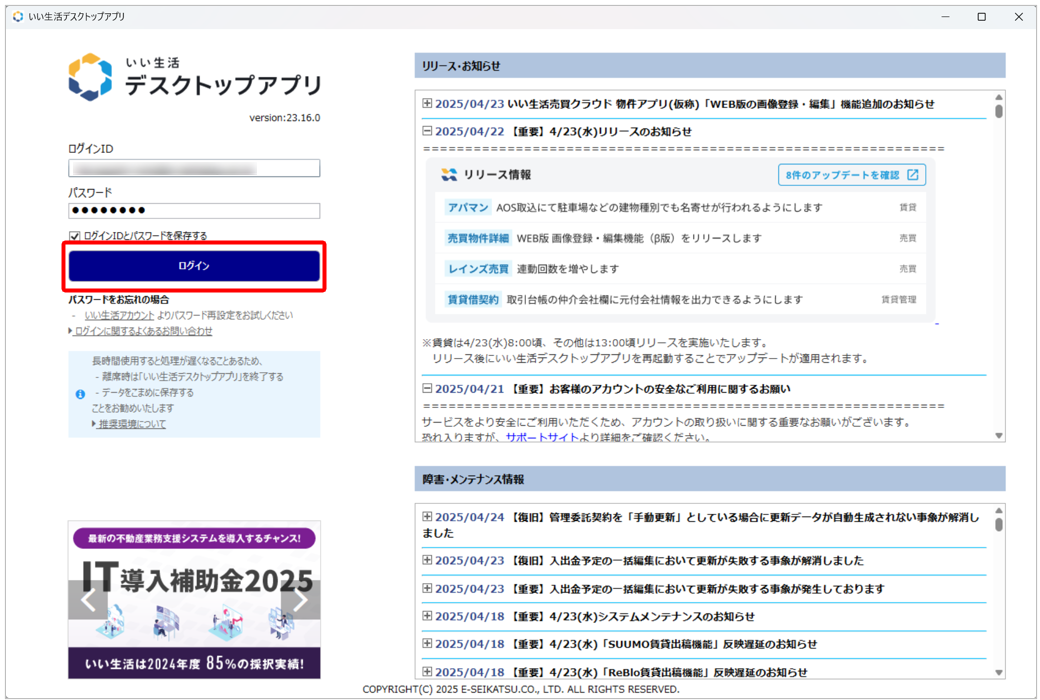Click the リリース情報 logo icon

point(449,175)
